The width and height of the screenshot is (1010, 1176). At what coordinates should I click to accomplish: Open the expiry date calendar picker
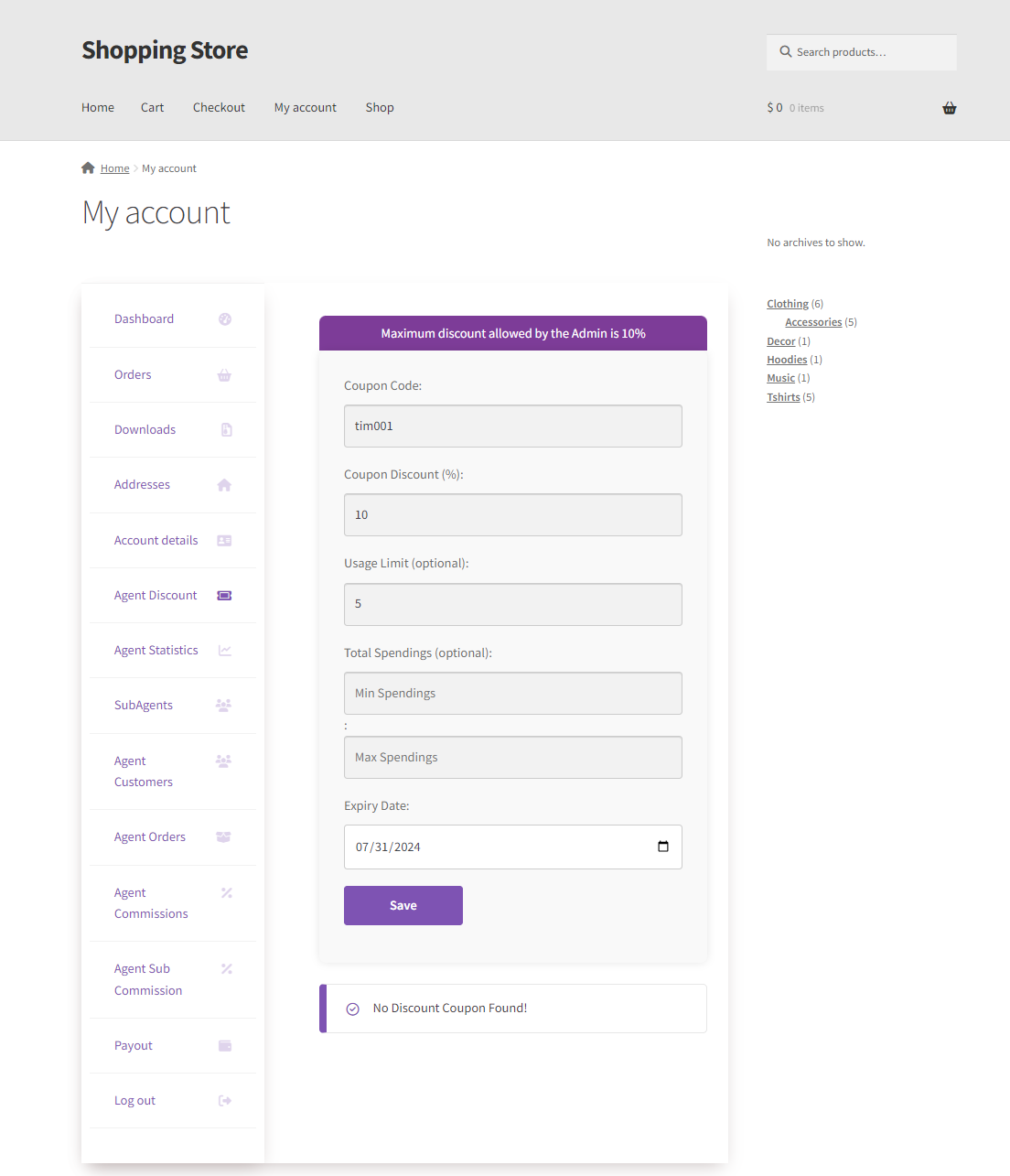click(x=663, y=847)
